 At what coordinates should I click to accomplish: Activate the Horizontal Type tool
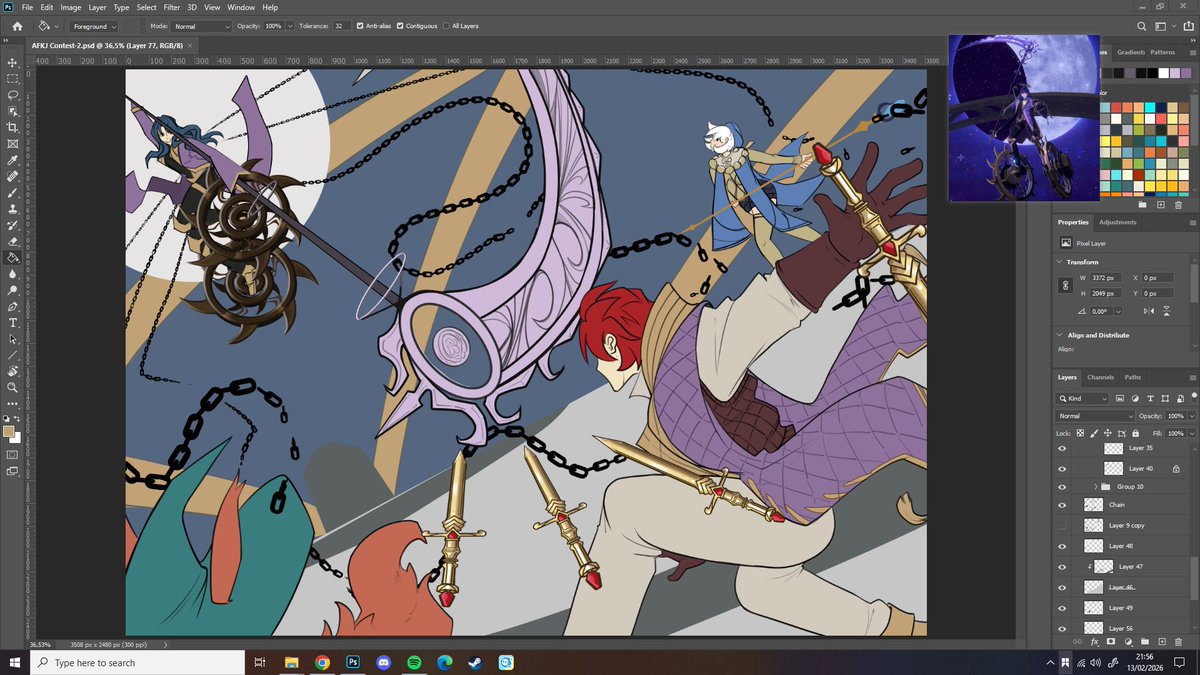(x=13, y=323)
